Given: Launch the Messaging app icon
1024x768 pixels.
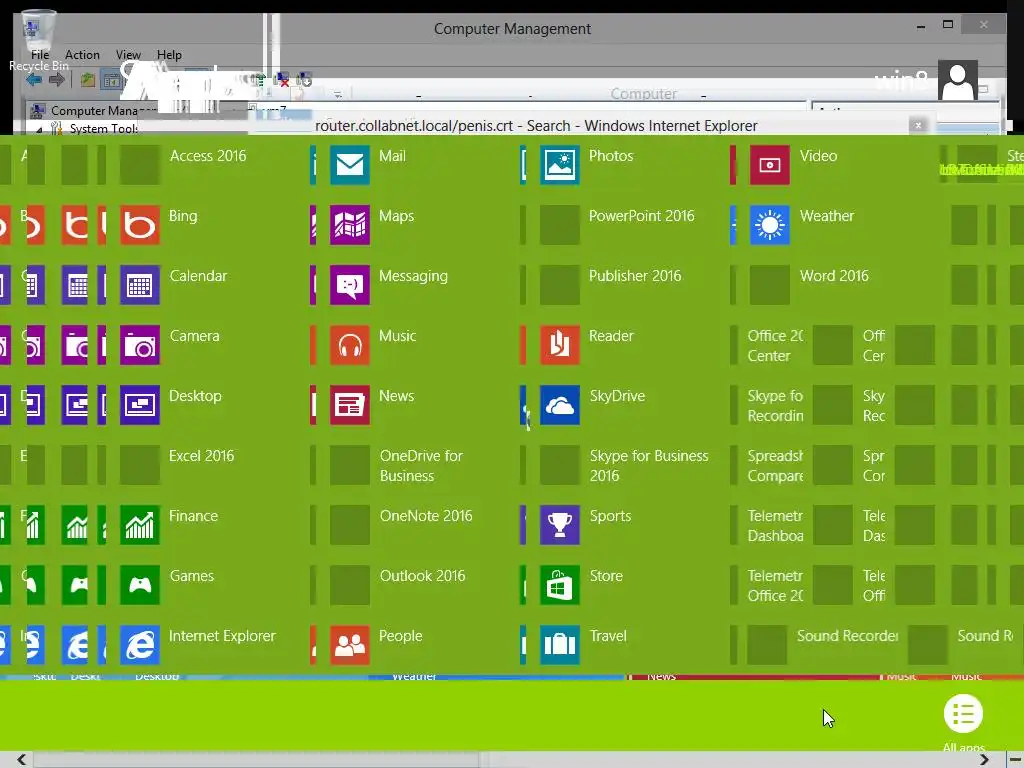Looking at the screenshot, I should click(349, 285).
